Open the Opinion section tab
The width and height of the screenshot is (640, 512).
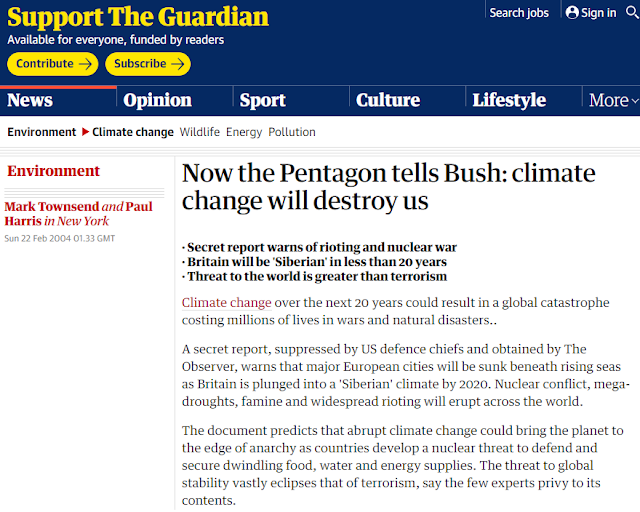[x=158, y=100]
